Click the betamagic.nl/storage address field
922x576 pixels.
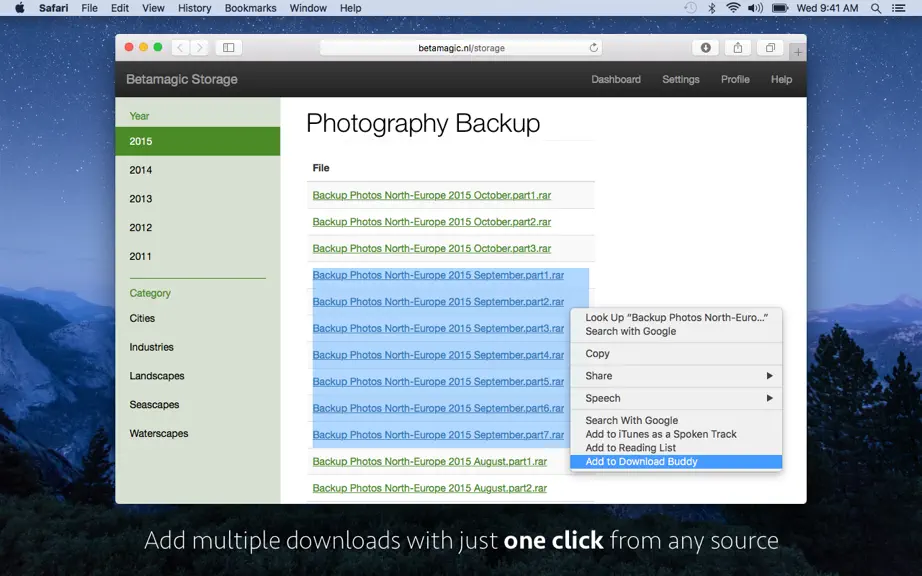pos(462,48)
